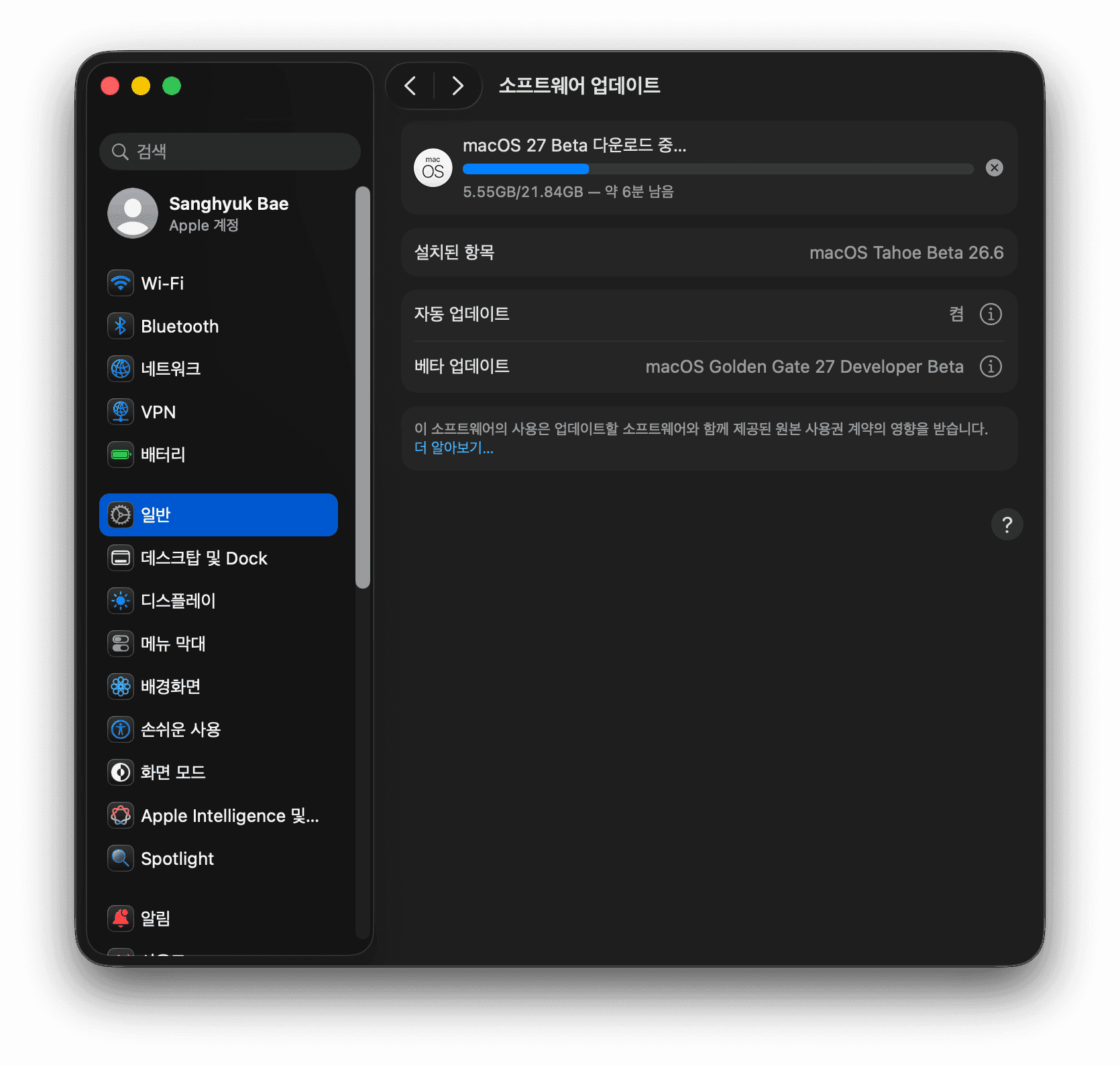Click the yellow minimize window button

pos(141,86)
